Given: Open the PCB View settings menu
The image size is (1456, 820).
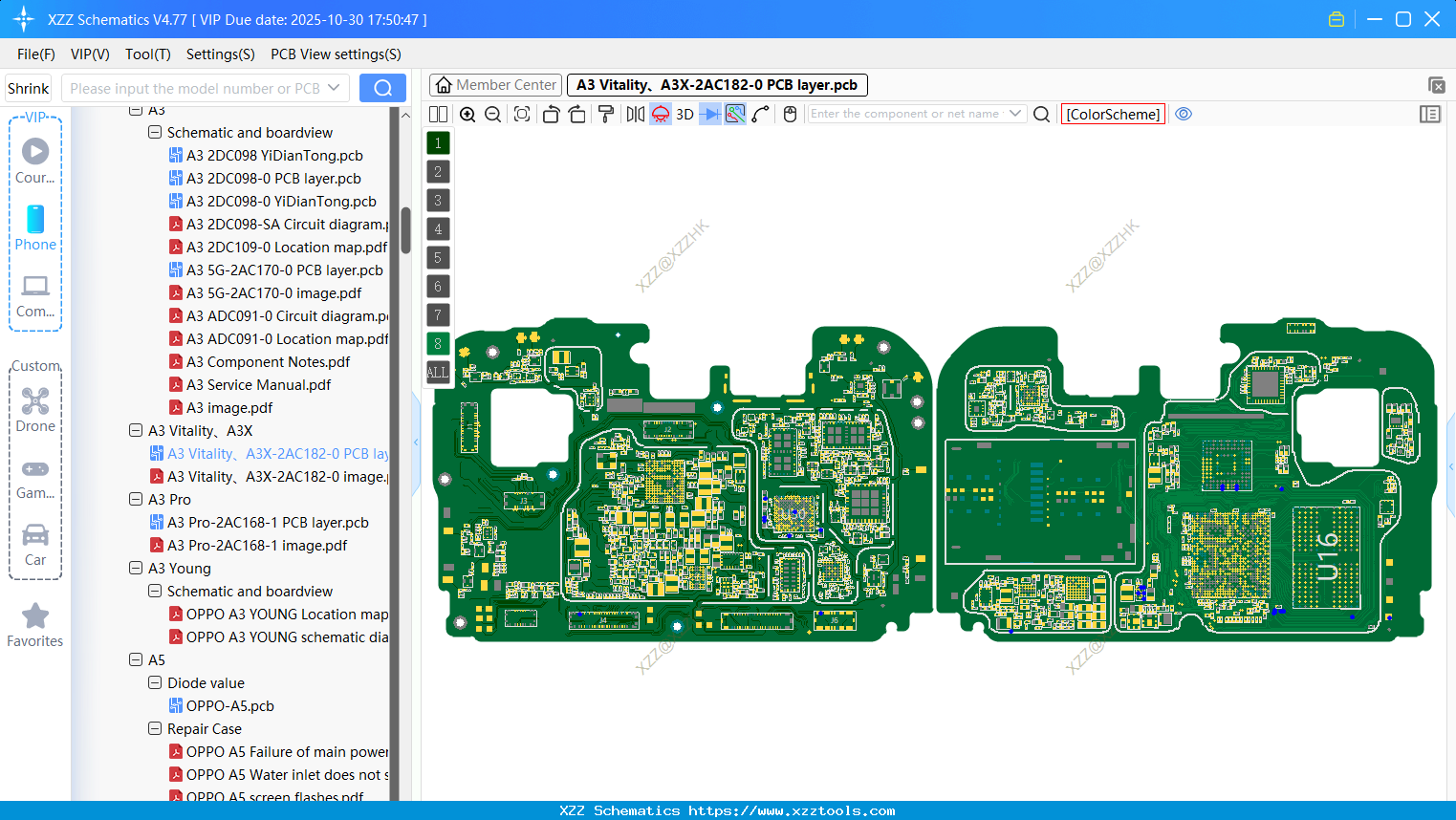Looking at the screenshot, I should 336,54.
